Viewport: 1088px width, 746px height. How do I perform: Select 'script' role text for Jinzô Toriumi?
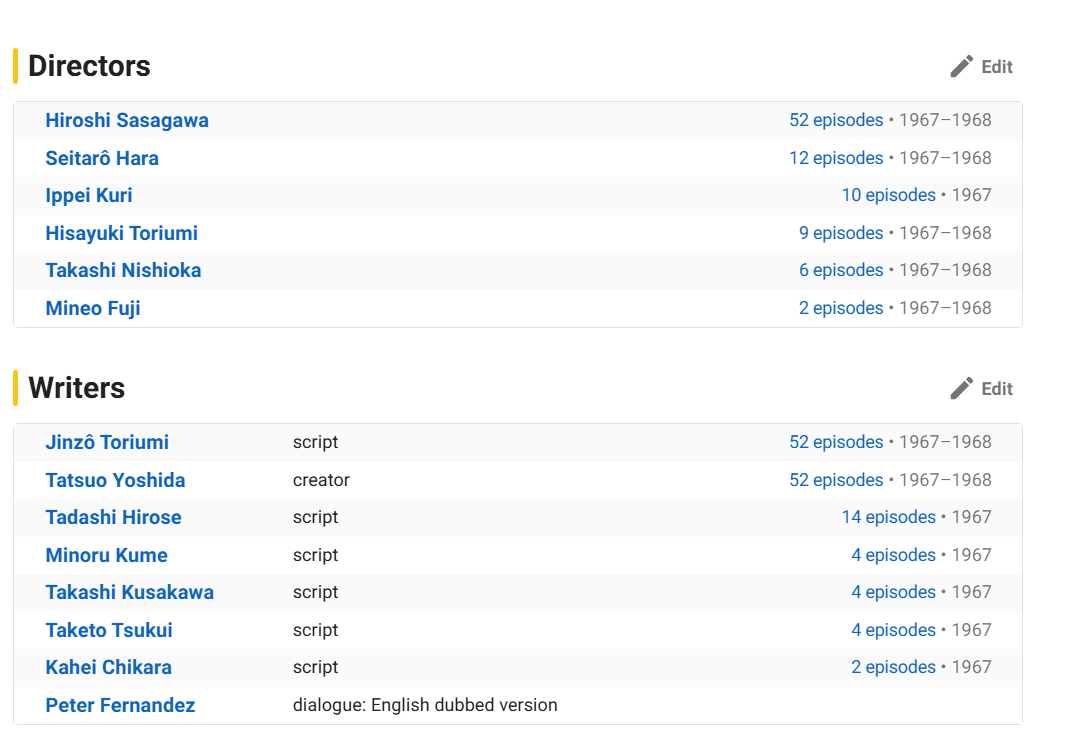316,443
